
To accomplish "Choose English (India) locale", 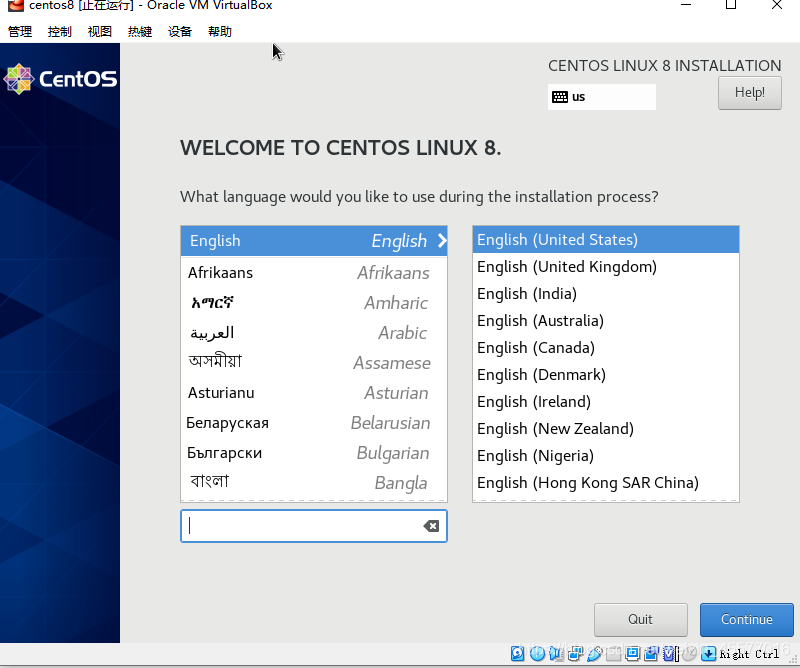I will tap(606, 294).
